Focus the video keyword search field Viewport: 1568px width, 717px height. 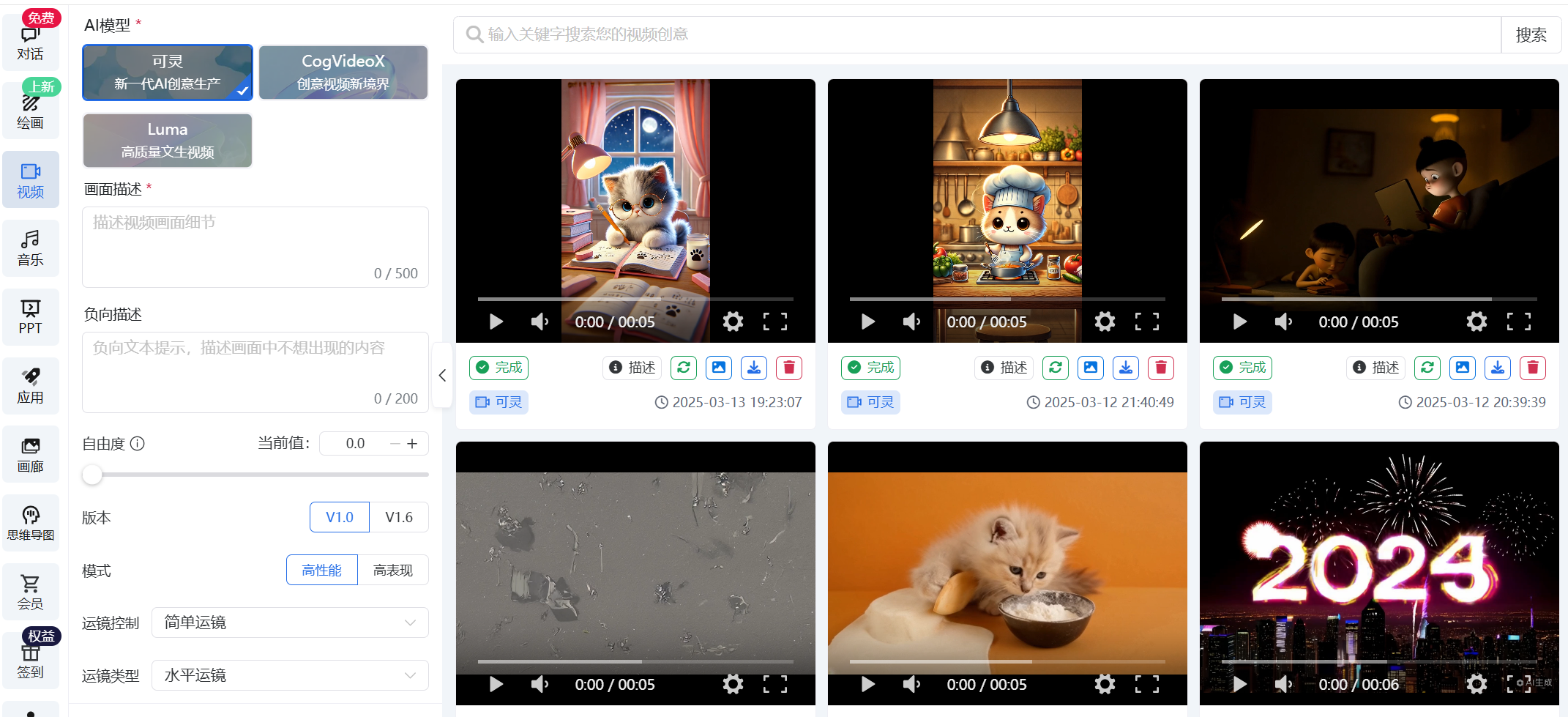(x=977, y=35)
